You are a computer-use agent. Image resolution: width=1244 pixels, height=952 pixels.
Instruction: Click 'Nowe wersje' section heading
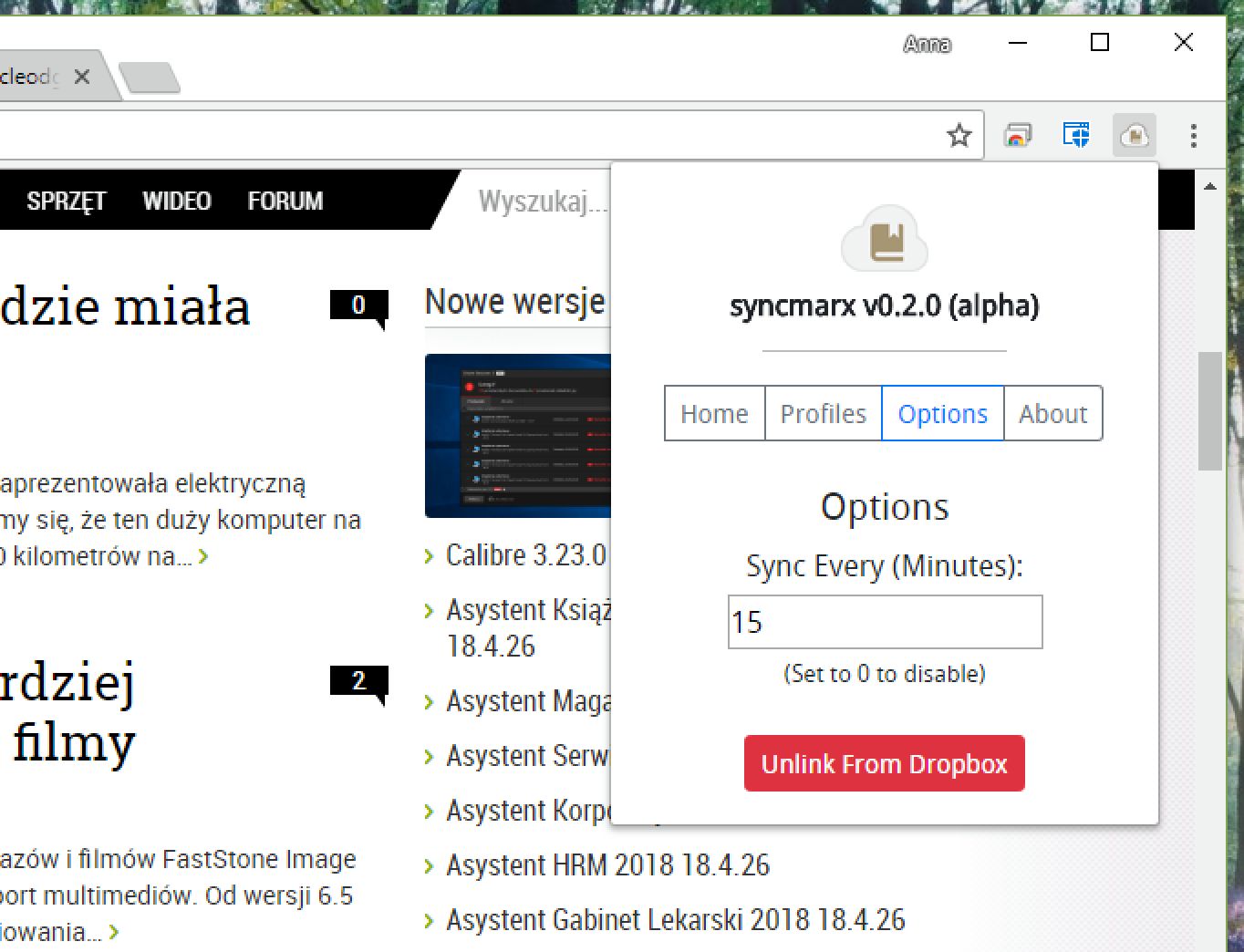coord(514,301)
